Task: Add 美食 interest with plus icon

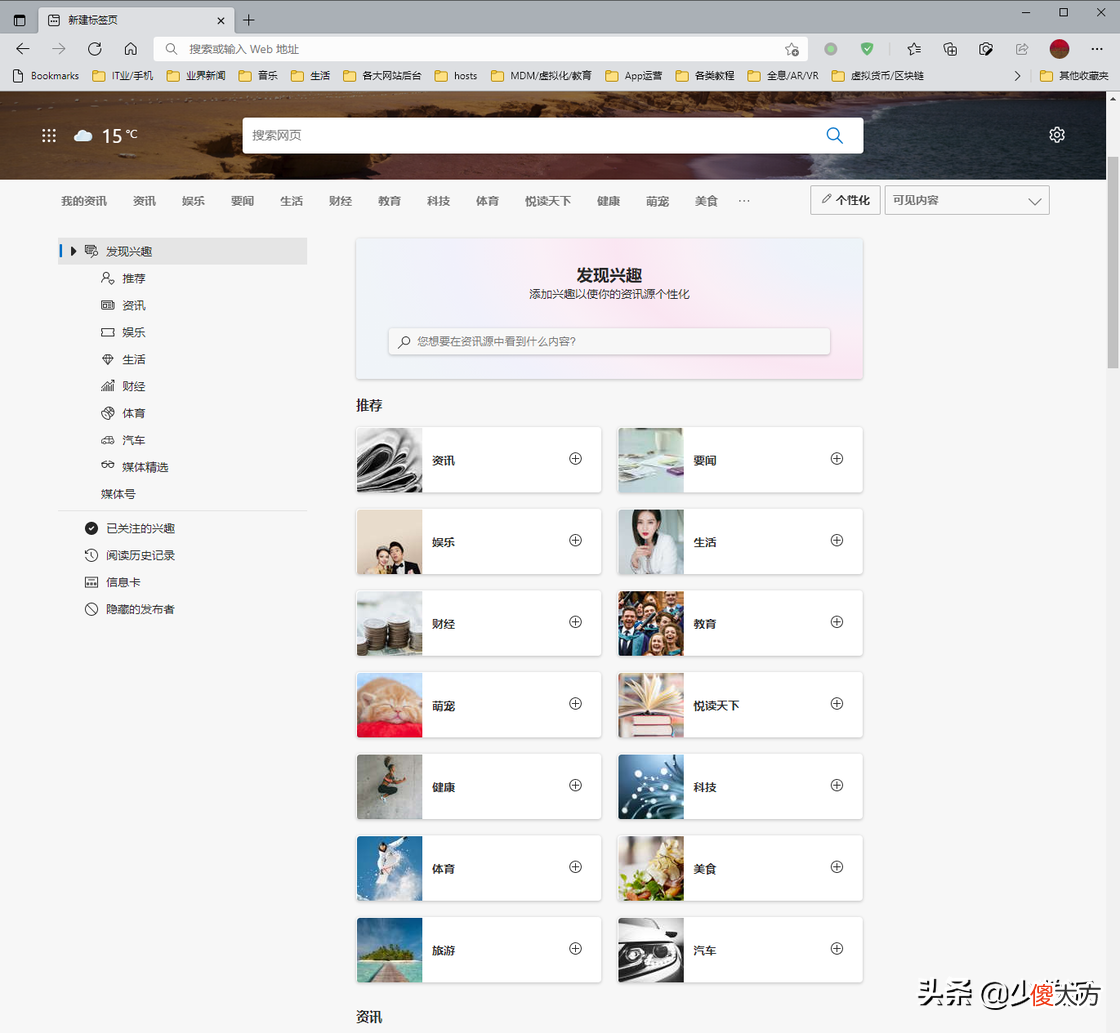Action: tap(836, 867)
